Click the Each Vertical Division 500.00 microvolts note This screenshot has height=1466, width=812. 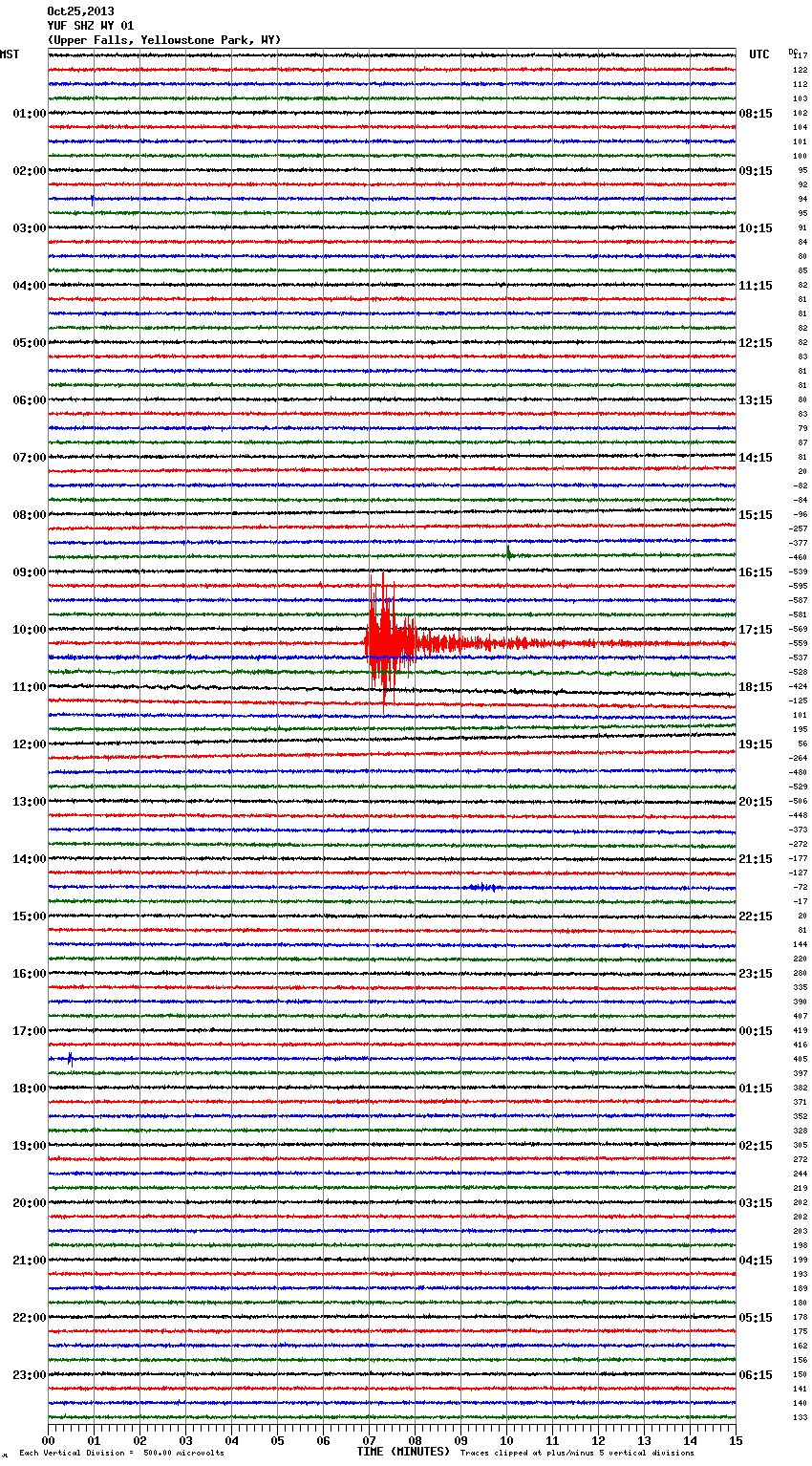(122, 1453)
